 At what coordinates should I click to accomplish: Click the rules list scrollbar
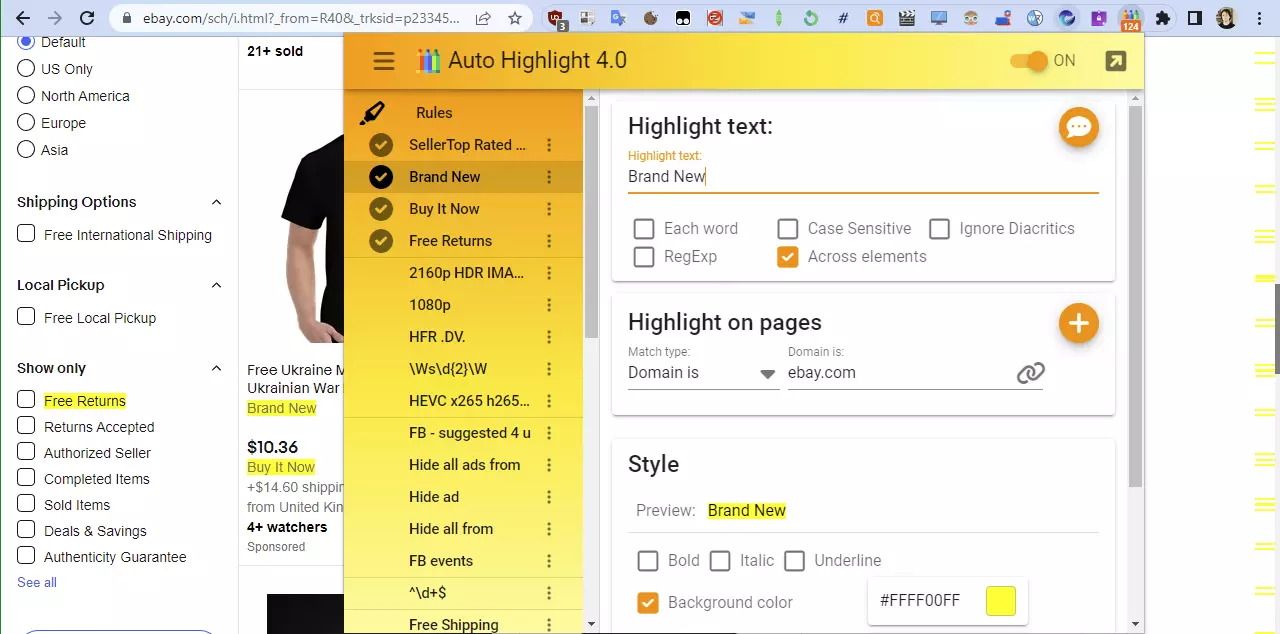coord(591,220)
